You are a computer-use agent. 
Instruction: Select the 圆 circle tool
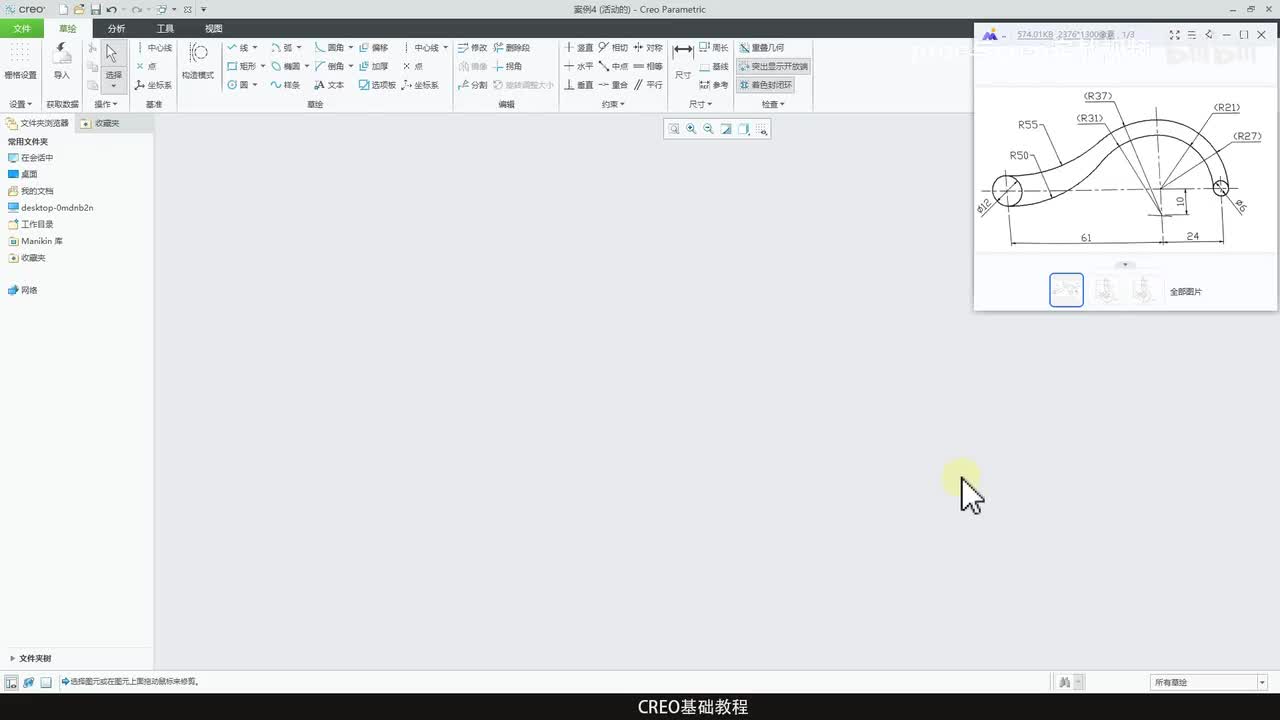tap(238, 85)
